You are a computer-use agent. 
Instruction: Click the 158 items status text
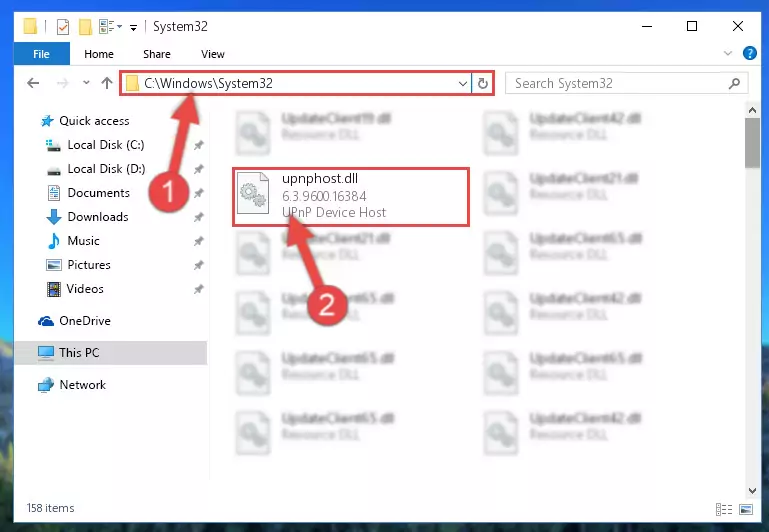coord(51,508)
